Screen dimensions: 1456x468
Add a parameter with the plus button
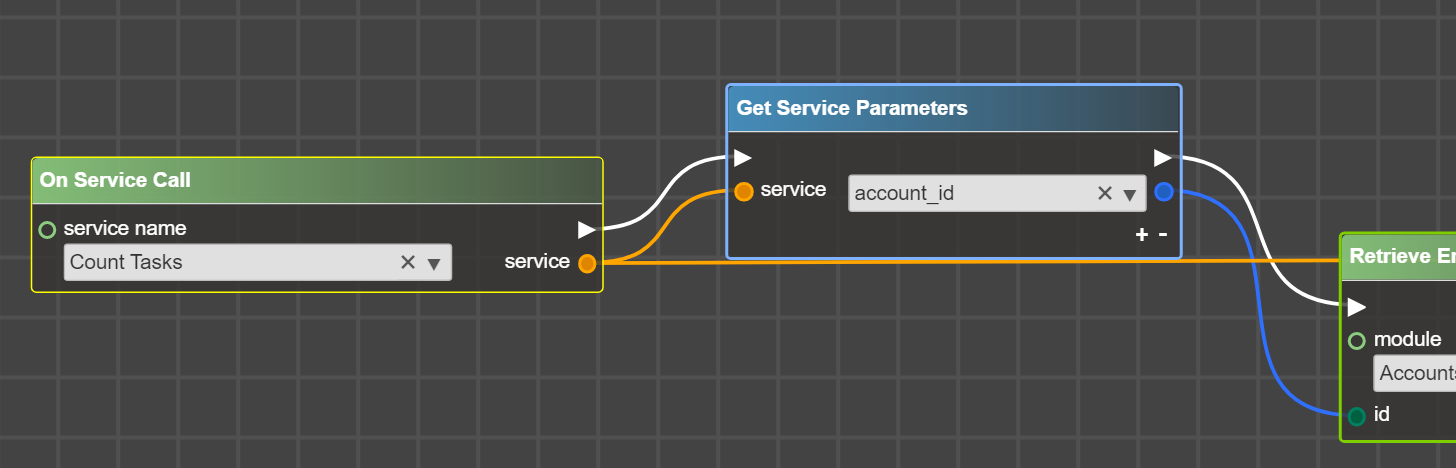[x=1141, y=235]
